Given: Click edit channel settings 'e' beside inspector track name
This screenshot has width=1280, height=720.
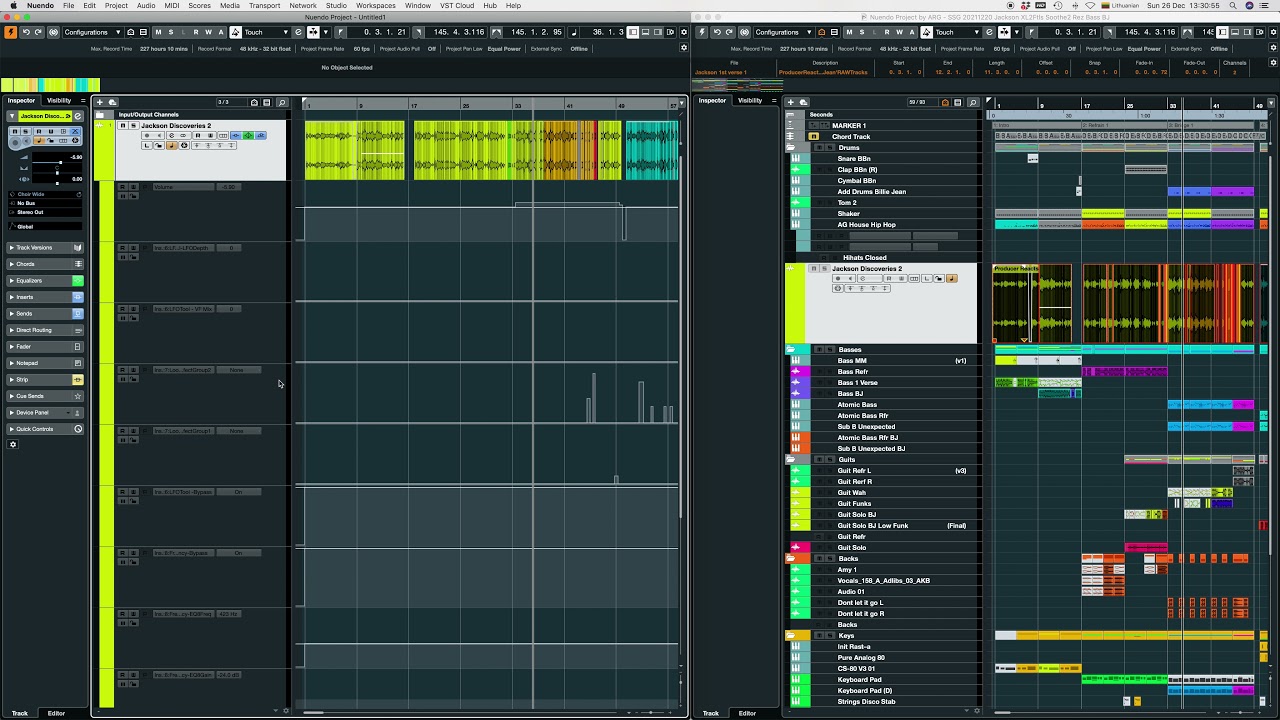Looking at the screenshot, I should click(x=78, y=116).
